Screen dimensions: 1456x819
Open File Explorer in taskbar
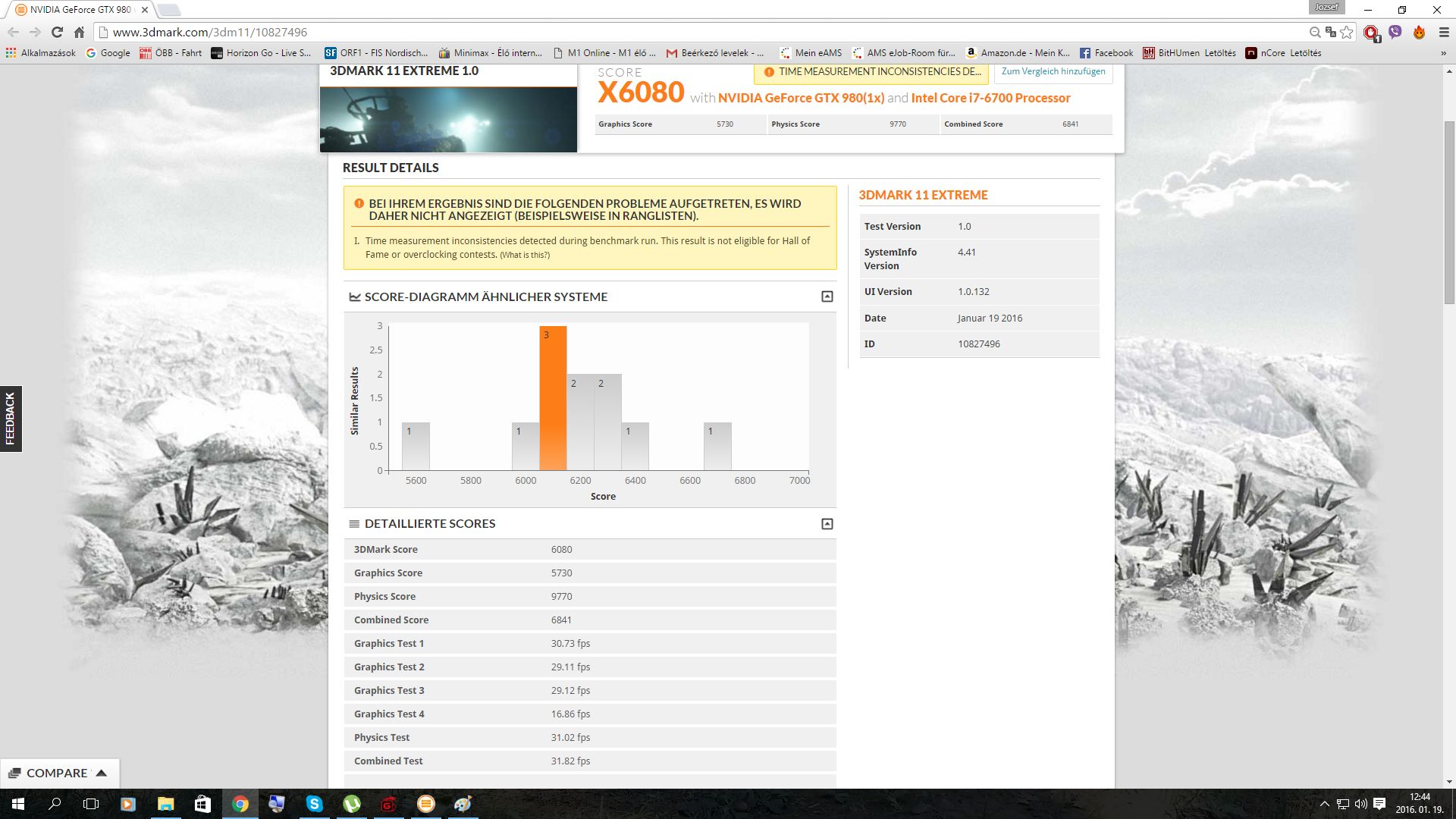pos(165,804)
